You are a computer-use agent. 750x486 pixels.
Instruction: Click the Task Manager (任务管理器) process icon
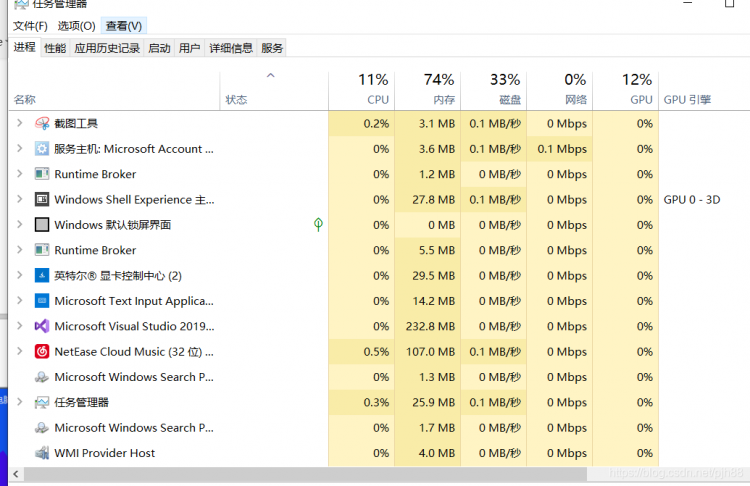[42, 402]
